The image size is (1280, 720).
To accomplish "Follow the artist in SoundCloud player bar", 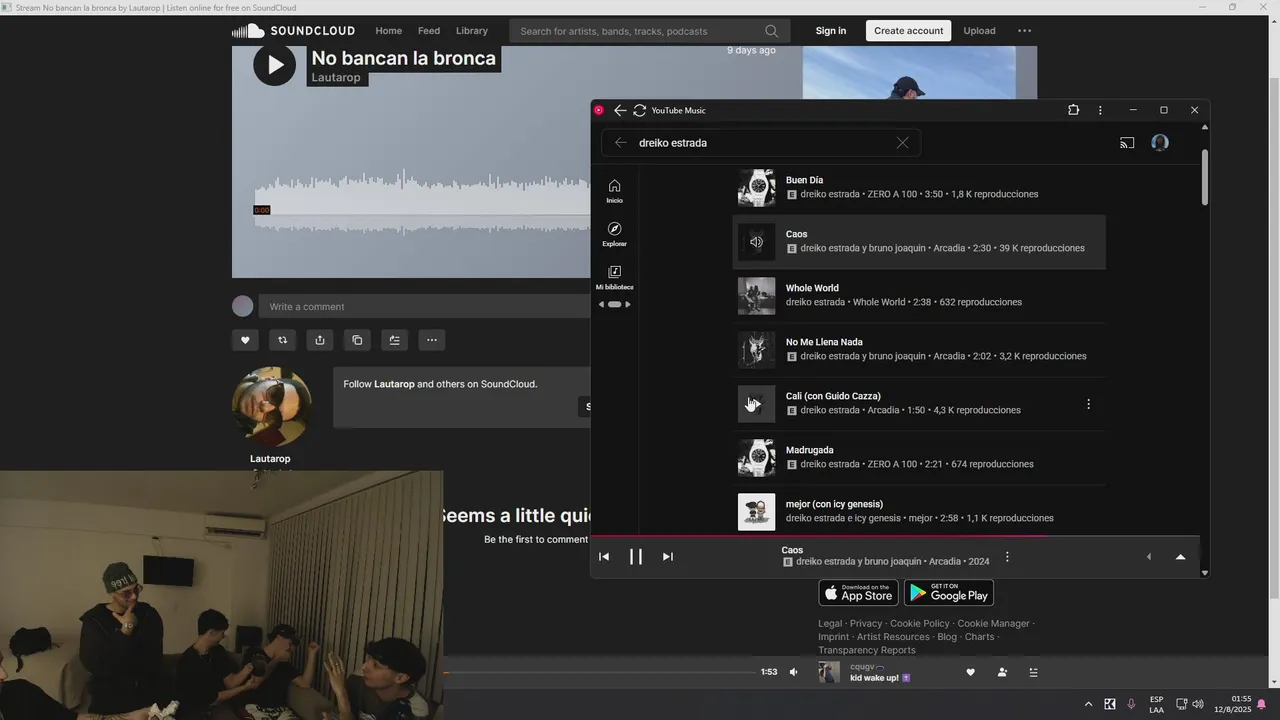I will pos(1002,672).
